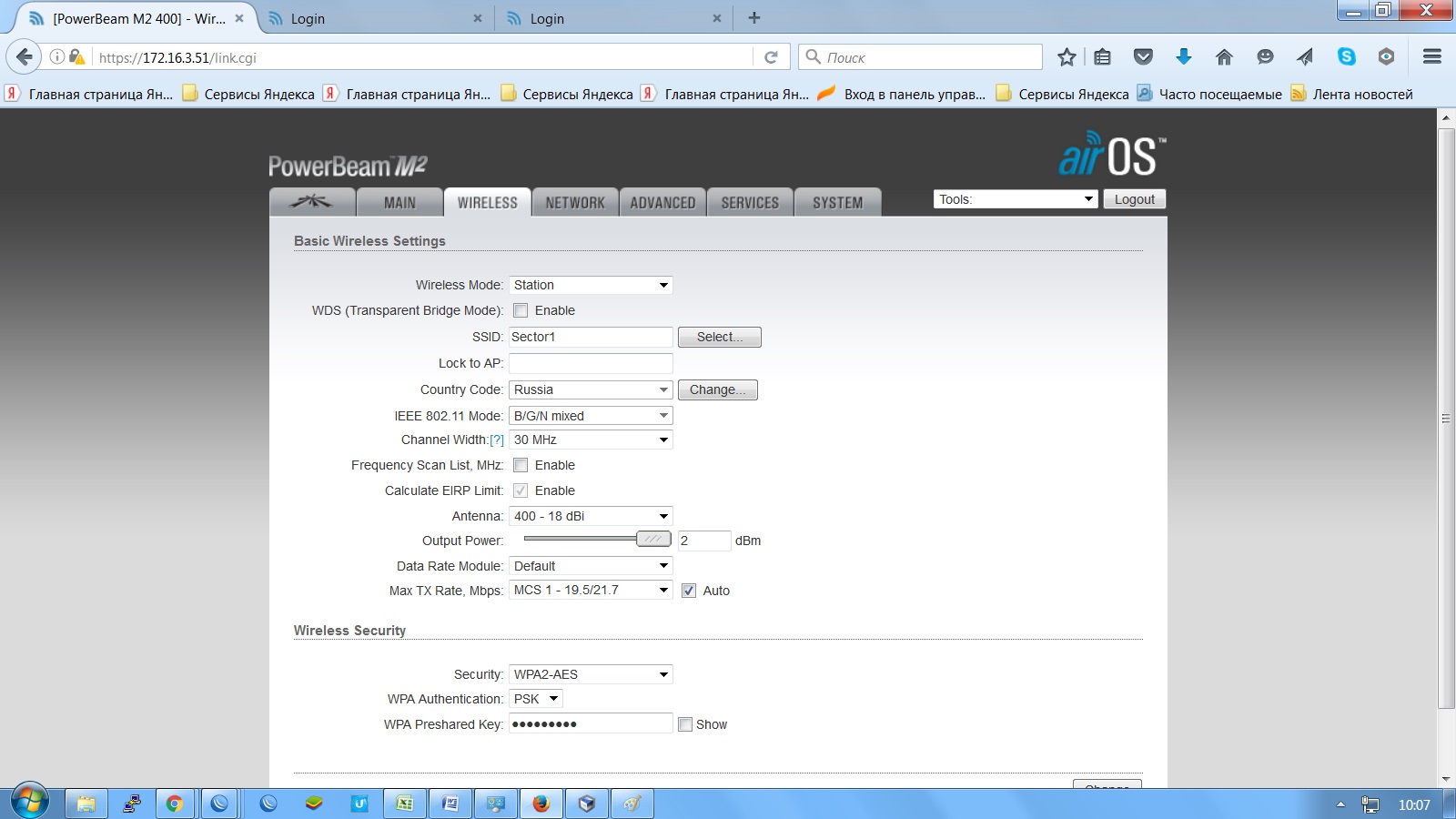This screenshot has height=819, width=1456.
Task: Click the Поиск browser search box
Action: [x=920, y=57]
